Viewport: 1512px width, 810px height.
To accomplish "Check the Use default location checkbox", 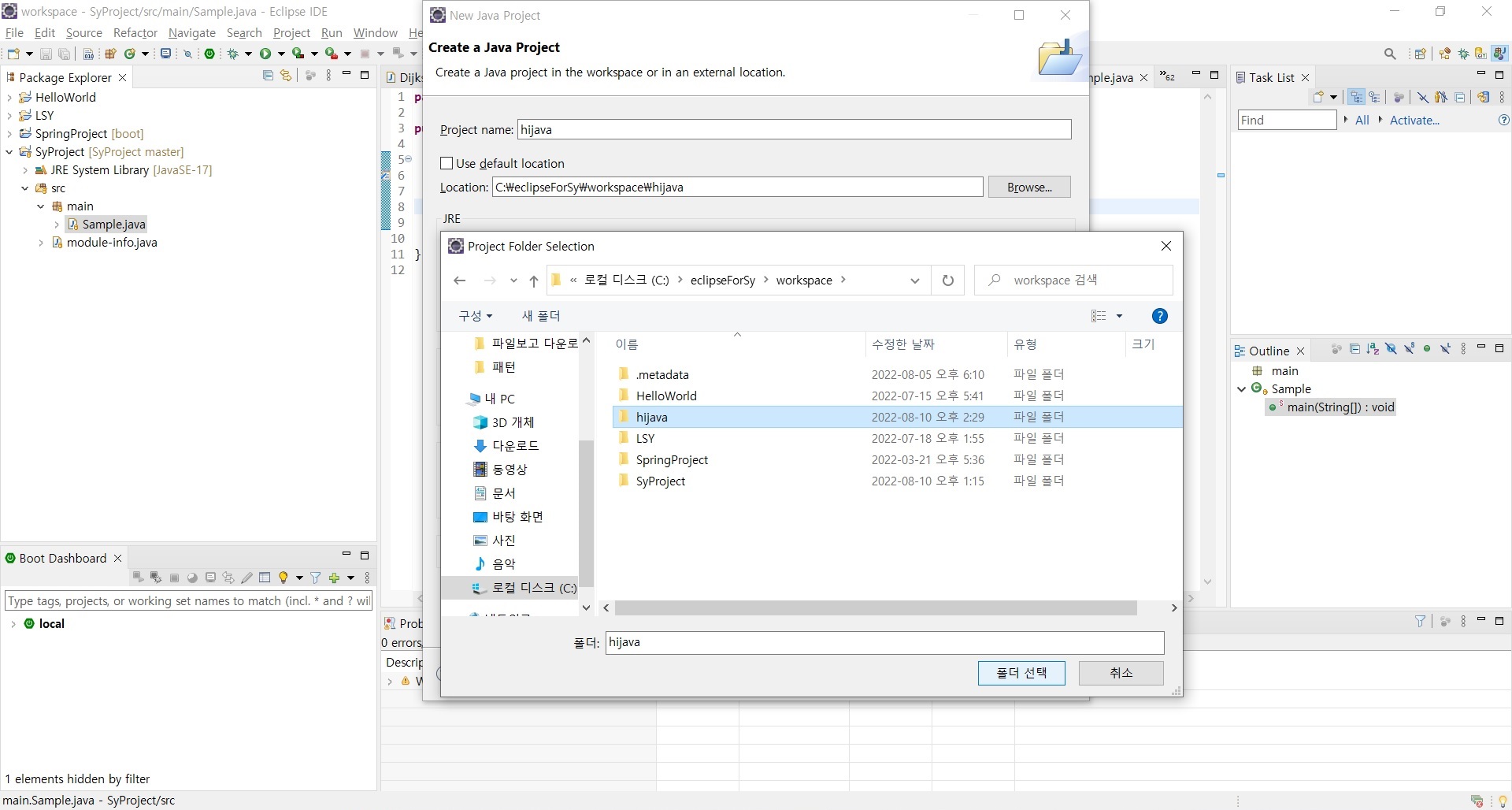I will click(447, 163).
